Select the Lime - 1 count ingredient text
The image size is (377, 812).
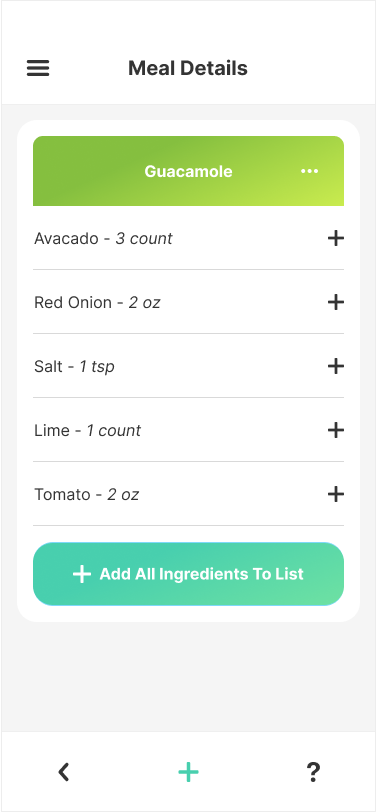(x=88, y=430)
